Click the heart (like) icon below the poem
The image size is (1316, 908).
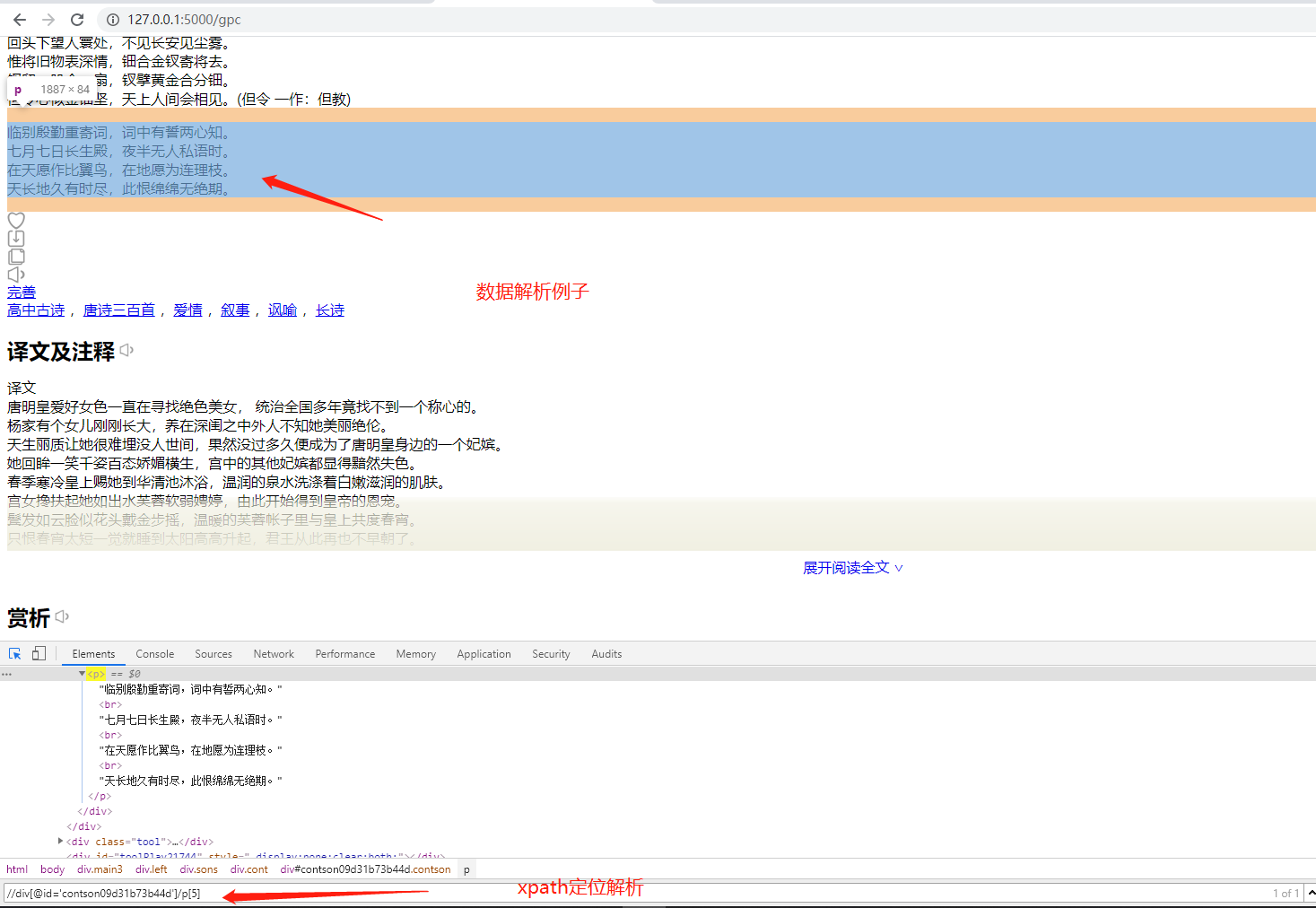click(16, 220)
